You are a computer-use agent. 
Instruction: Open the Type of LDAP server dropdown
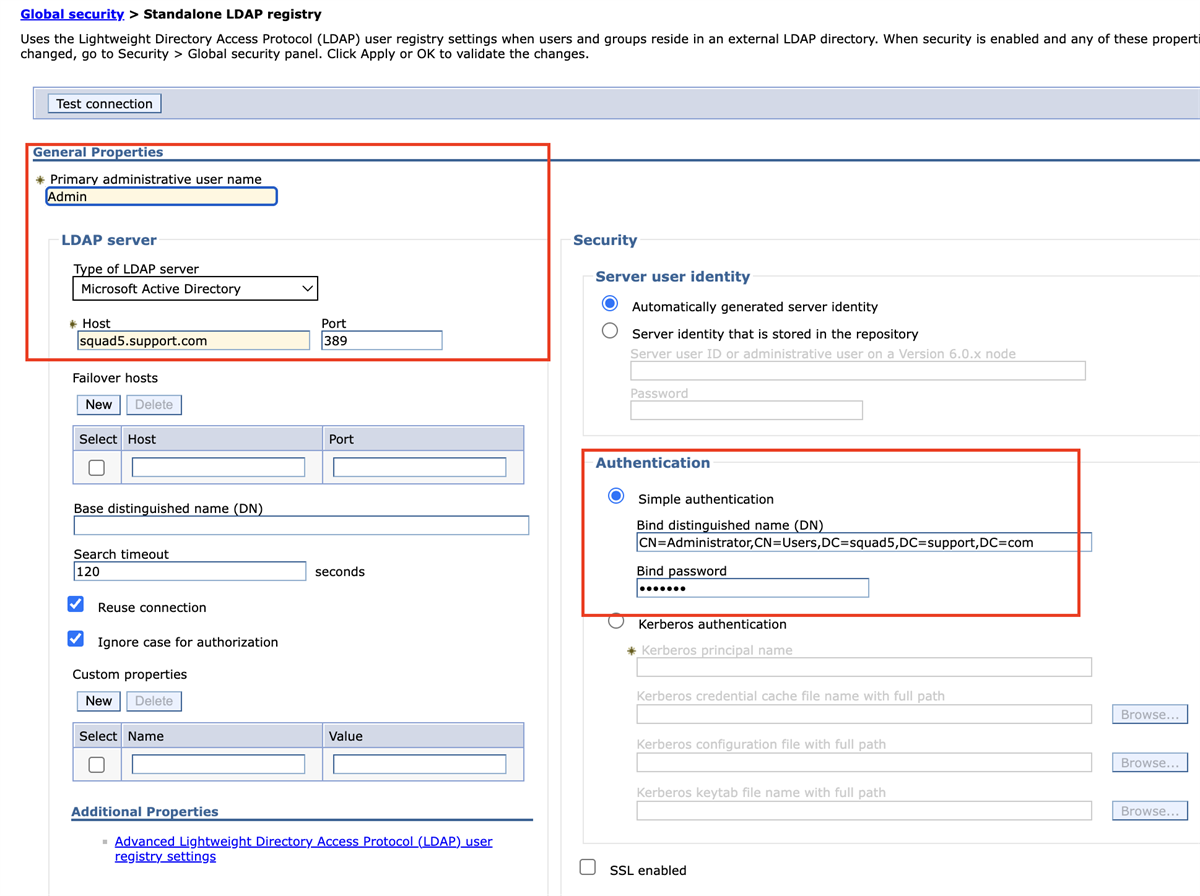[x=194, y=288]
